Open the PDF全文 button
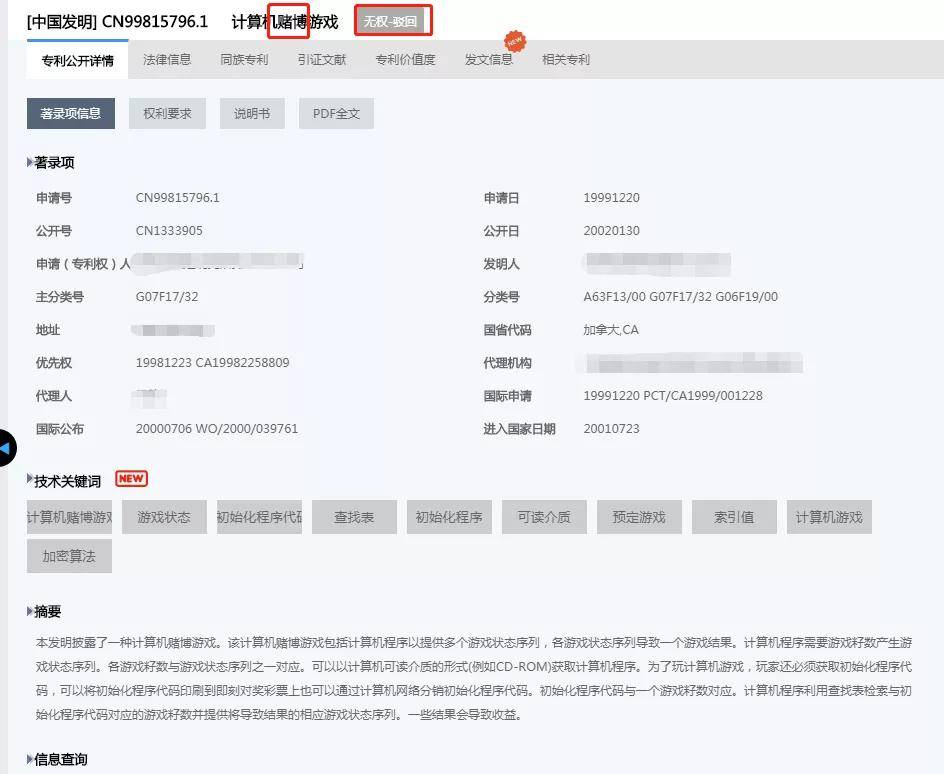Screen dimensions: 944x774 click(336, 113)
